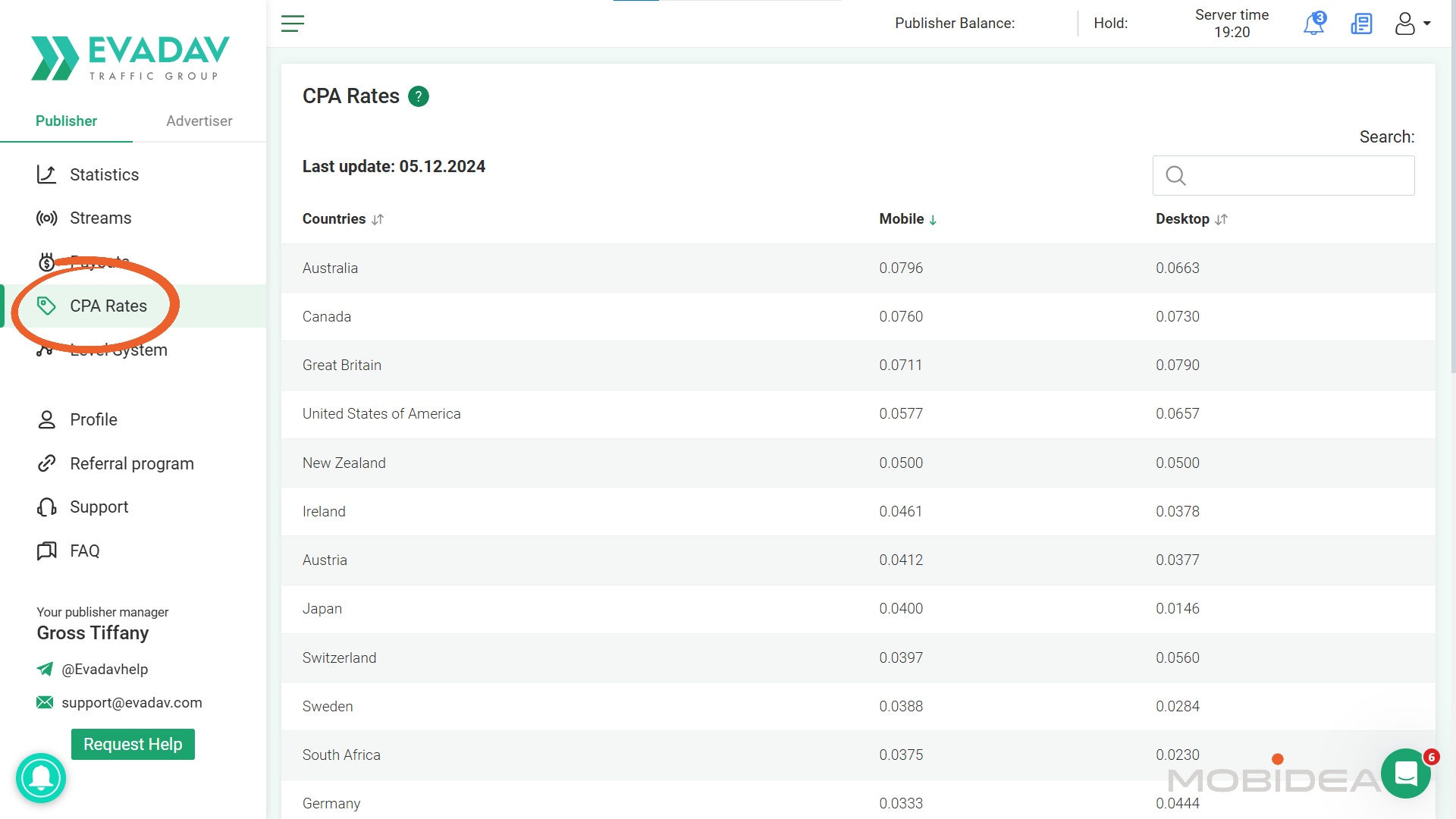Viewport: 1456px width, 819px height.
Task: Click Japan's desktop rate 0.0146
Action: [1178, 609]
